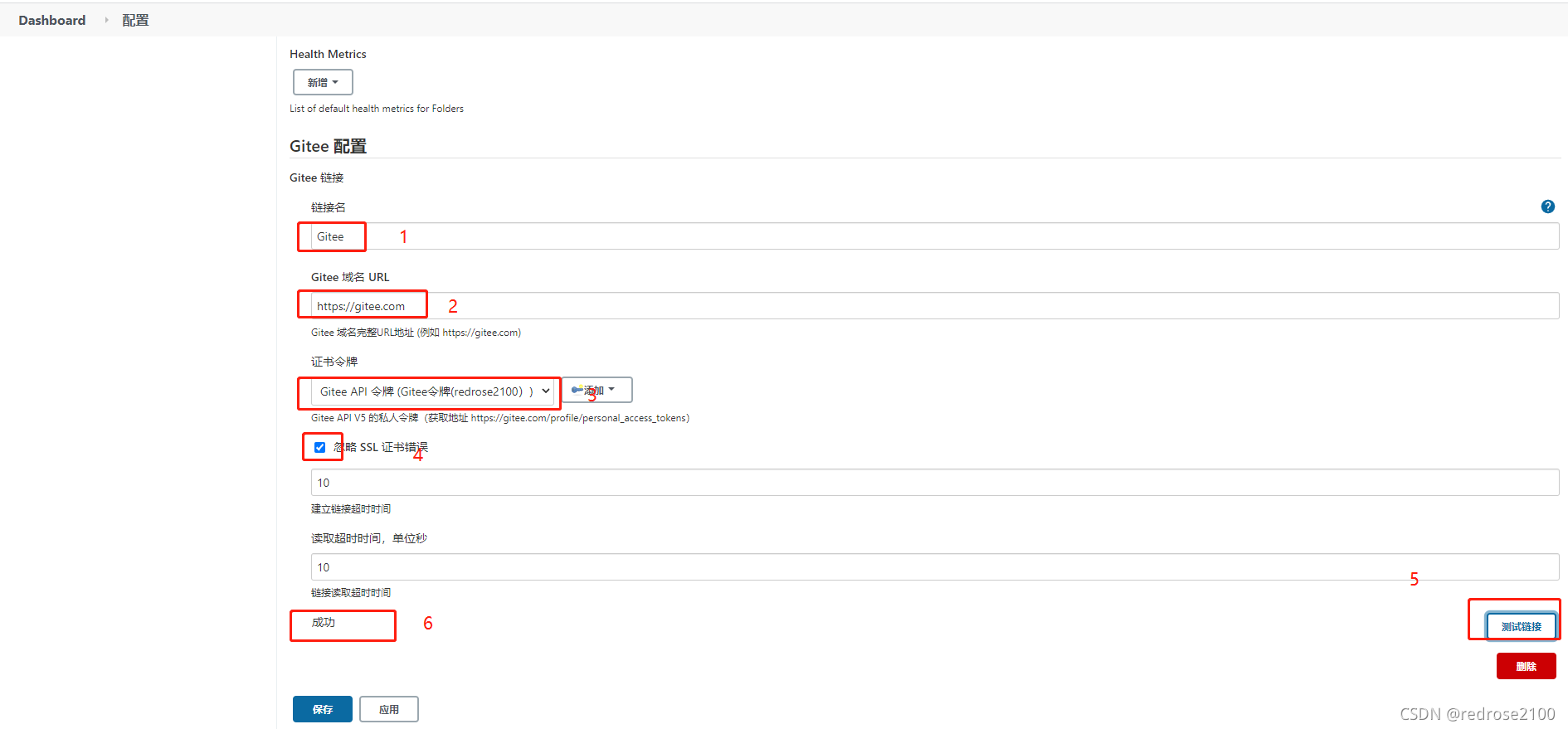Expand the 证书令牌 Gitee API select box
Screen dimensions: 1568x729
click(x=432, y=391)
